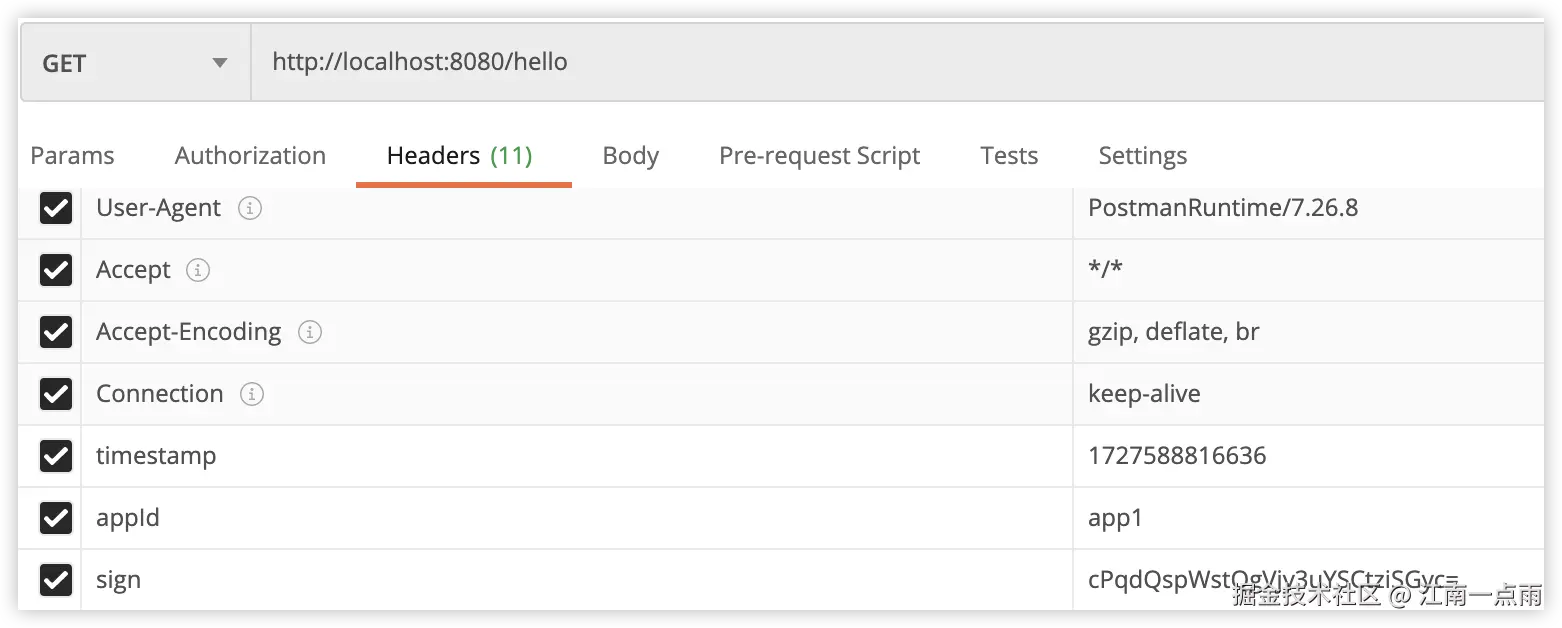Disable the sign header checkbox
Viewport: 1562px width, 628px height.
(x=55, y=580)
